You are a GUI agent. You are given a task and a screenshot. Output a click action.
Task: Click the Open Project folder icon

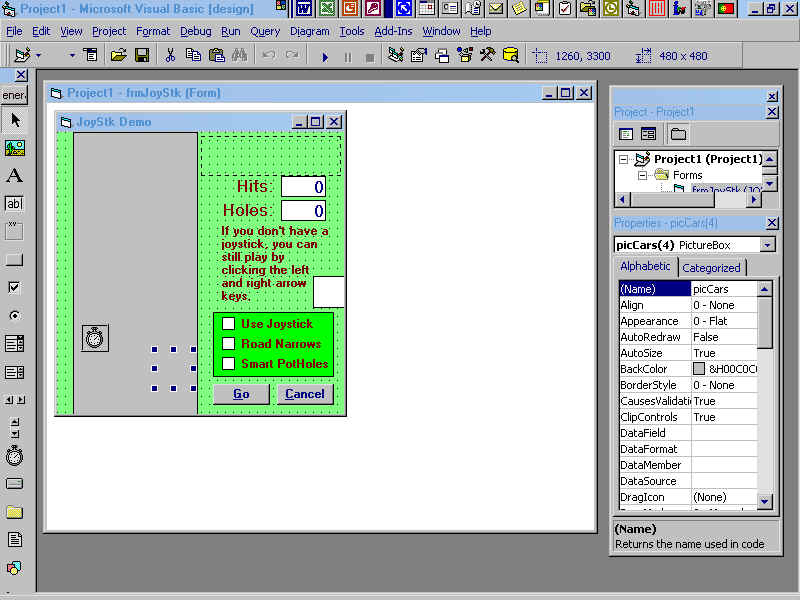pos(118,56)
